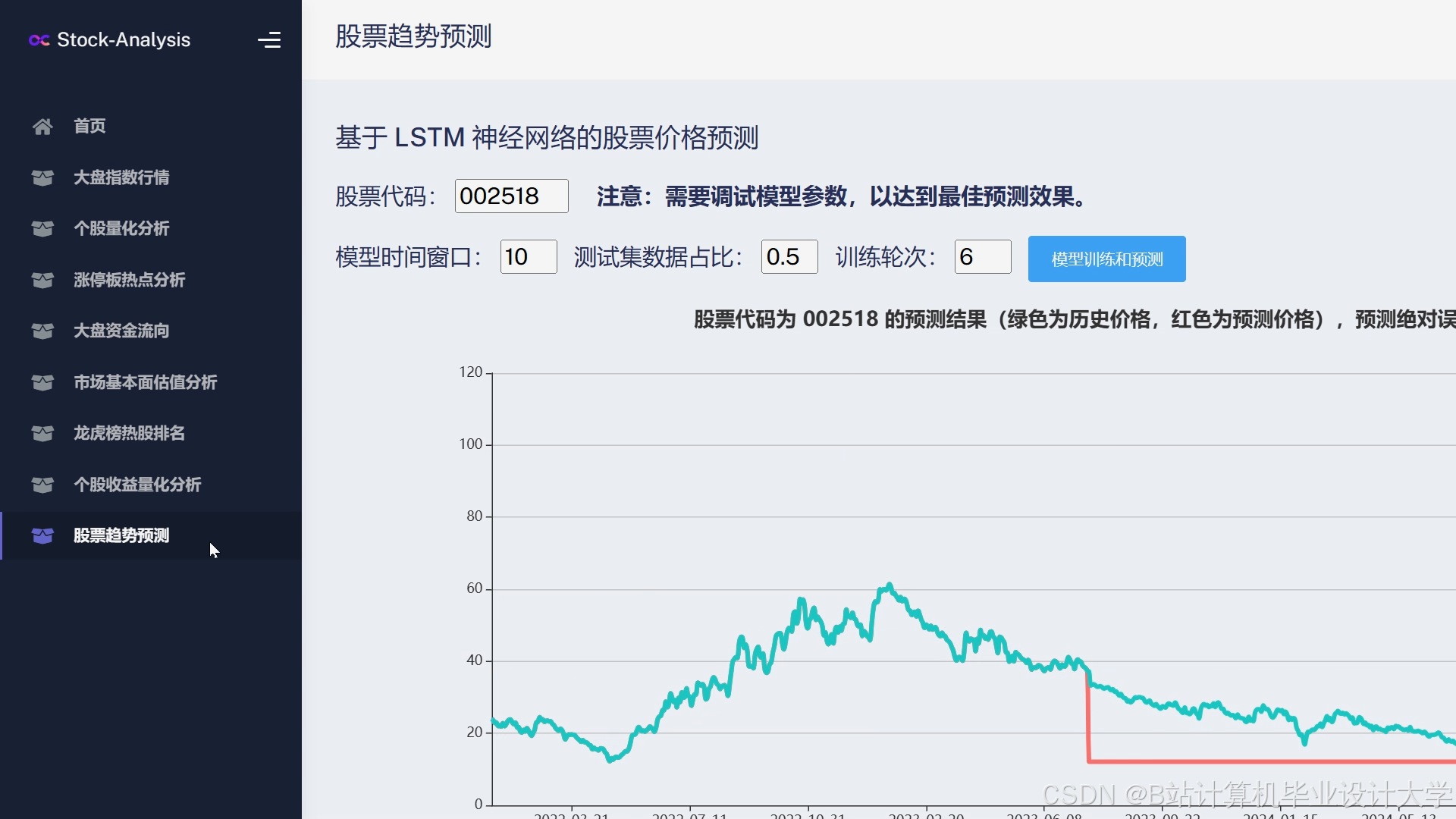Open 首页 from the navigation menu
The height and width of the screenshot is (819, 1456).
(89, 126)
